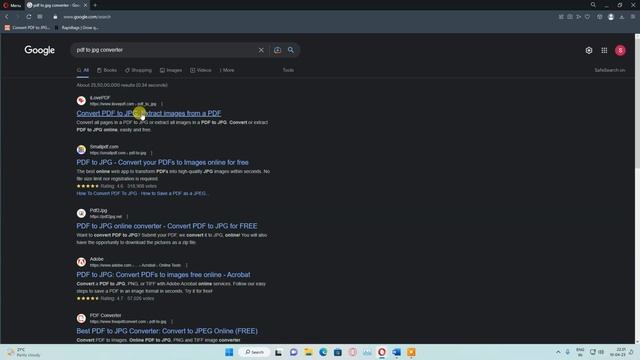Switch to Opera in the taskbar
The width and height of the screenshot is (640, 360).
click(382, 352)
